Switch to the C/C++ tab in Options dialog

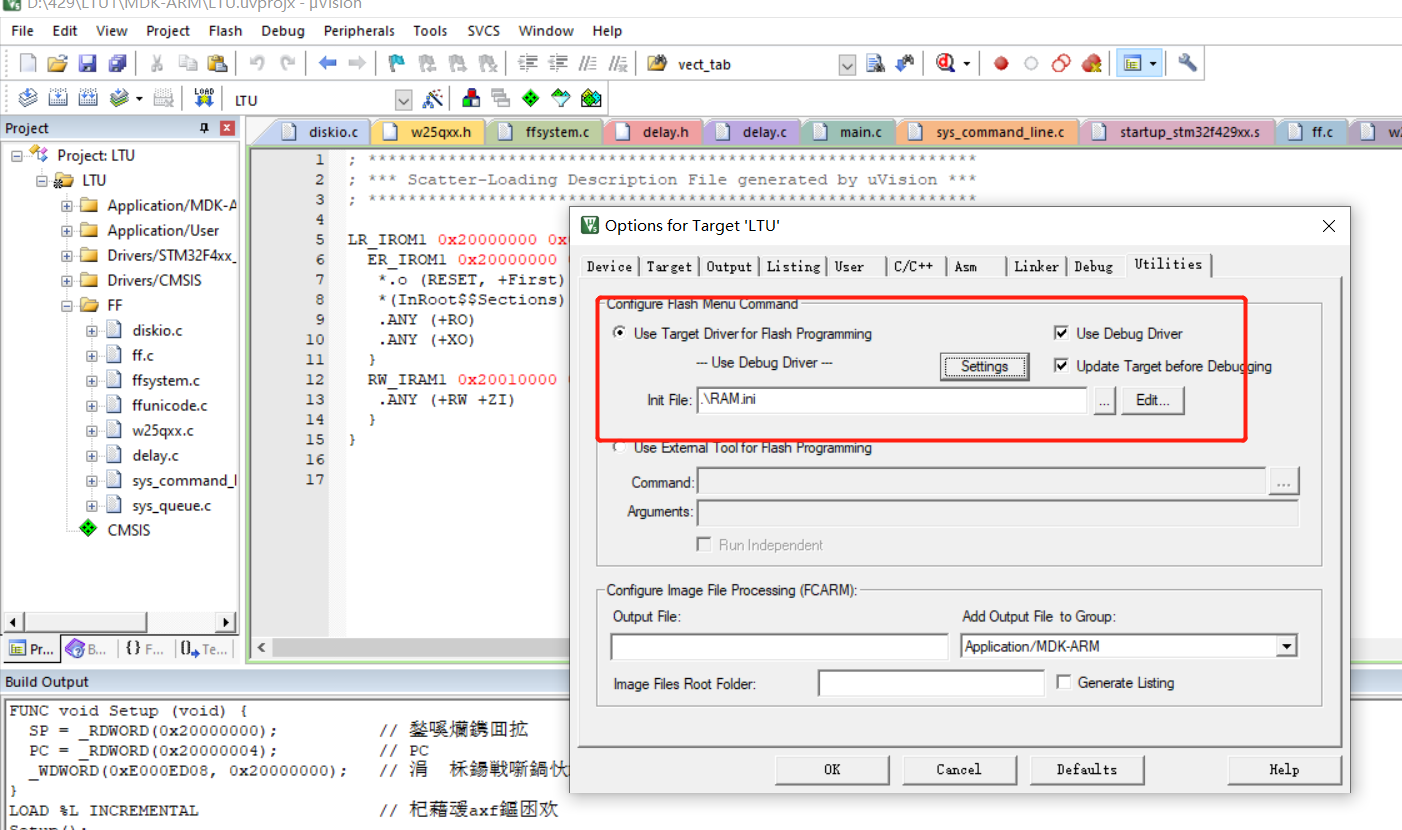[x=913, y=266]
